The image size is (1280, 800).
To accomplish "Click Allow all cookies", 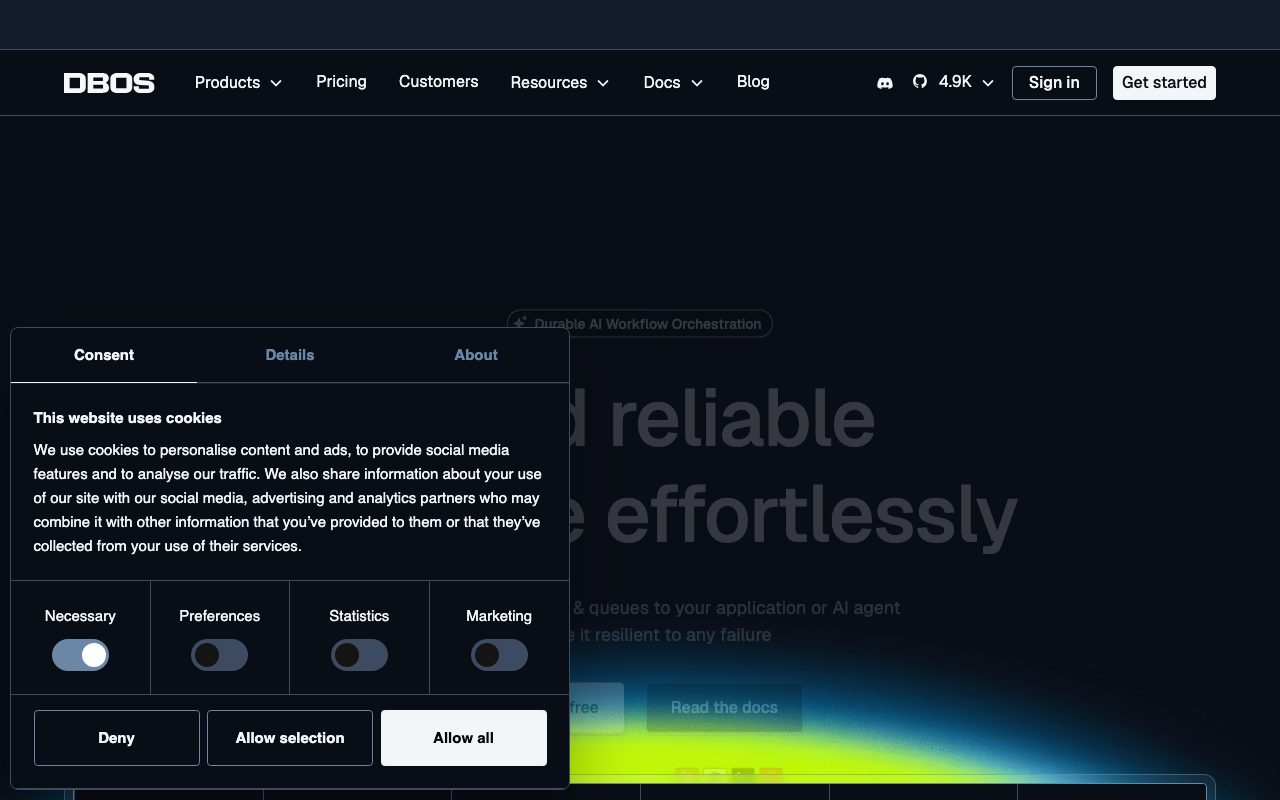I will tap(464, 738).
